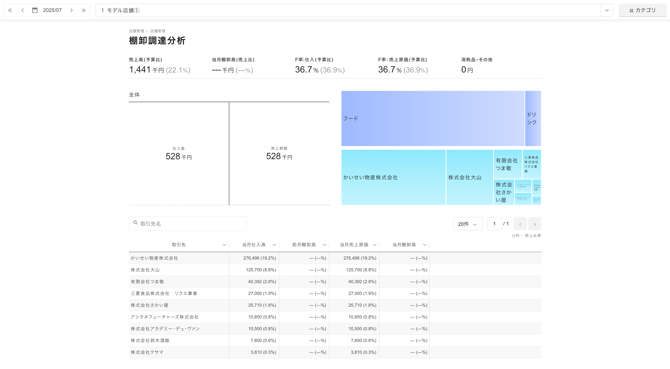This screenshot has width=670, height=369.
Task: Click the かいせい物産株式会社 treemap tile
Action: [394, 177]
